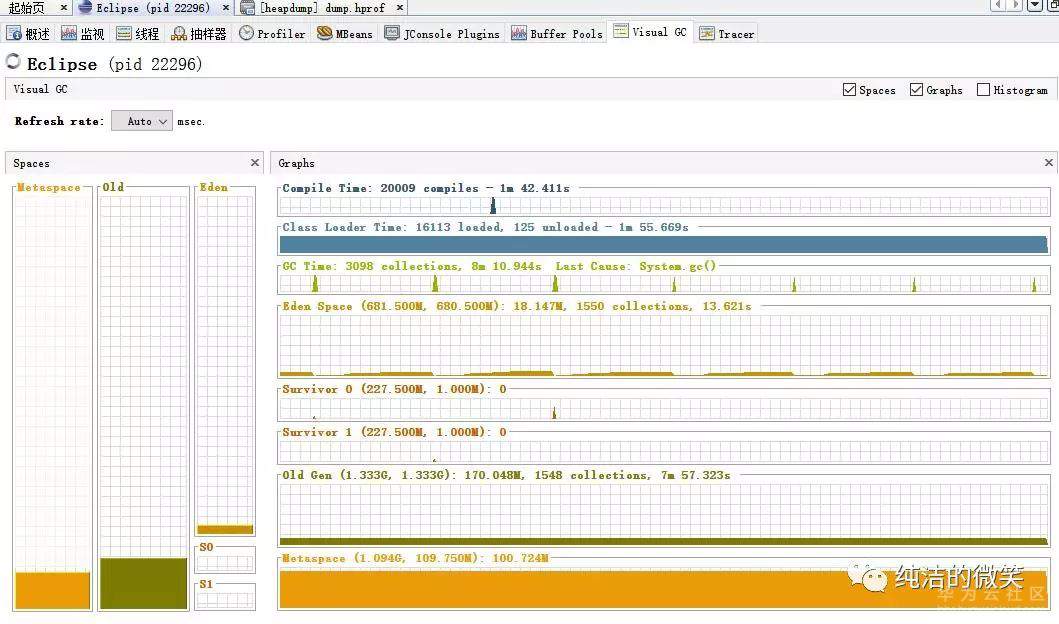Image resolution: width=1059 pixels, height=624 pixels.
Task: Click the GC Time collections graph
Action: click(665, 284)
